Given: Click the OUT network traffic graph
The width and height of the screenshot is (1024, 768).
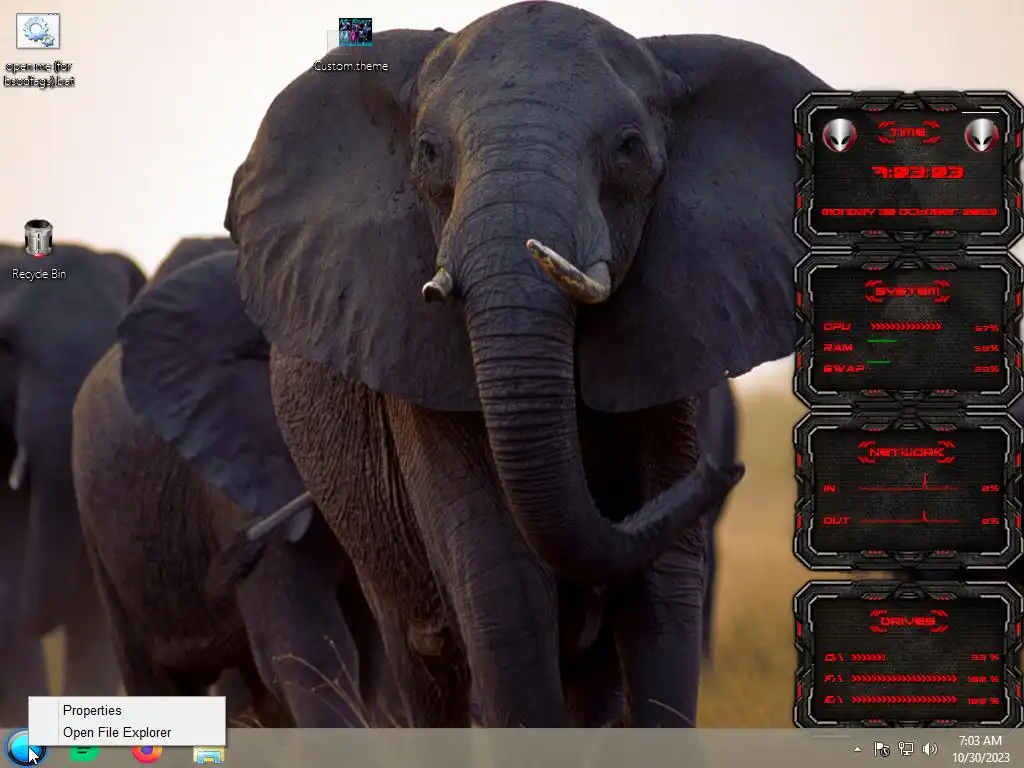Looking at the screenshot, I should pos(908,517).
